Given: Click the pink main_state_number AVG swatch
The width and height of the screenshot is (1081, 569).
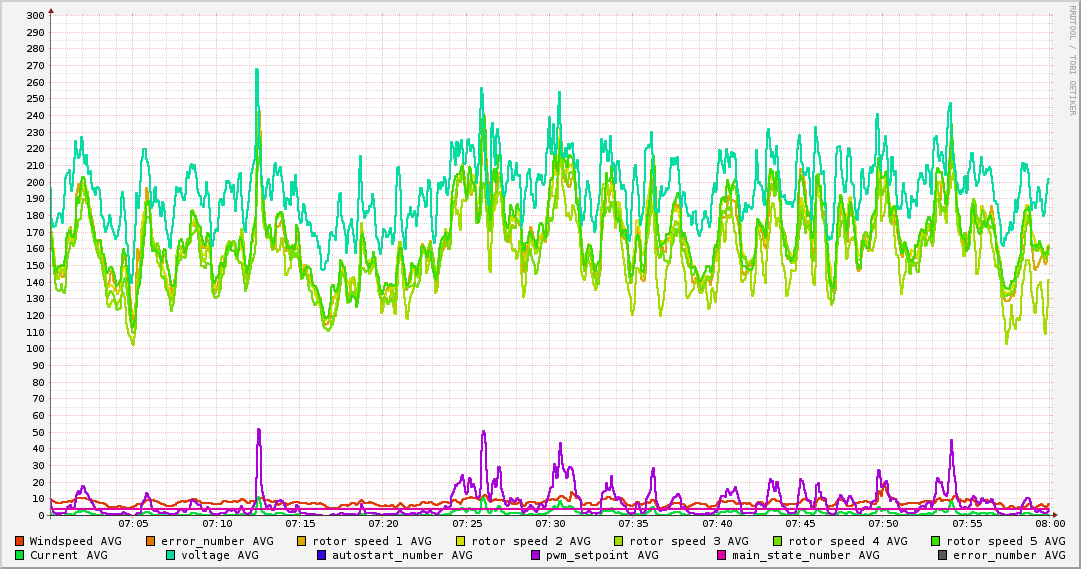Looking at the screenshot, I should click(721, 555).
